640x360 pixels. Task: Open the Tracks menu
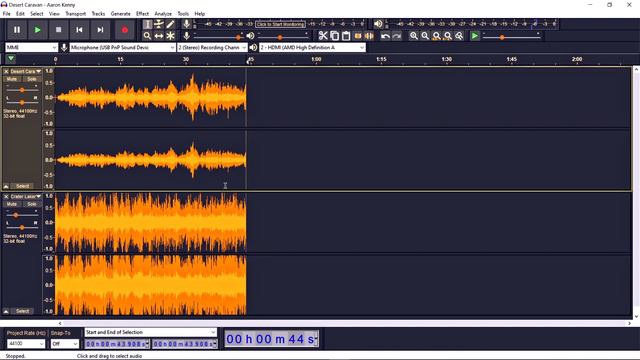coord(98,13)
